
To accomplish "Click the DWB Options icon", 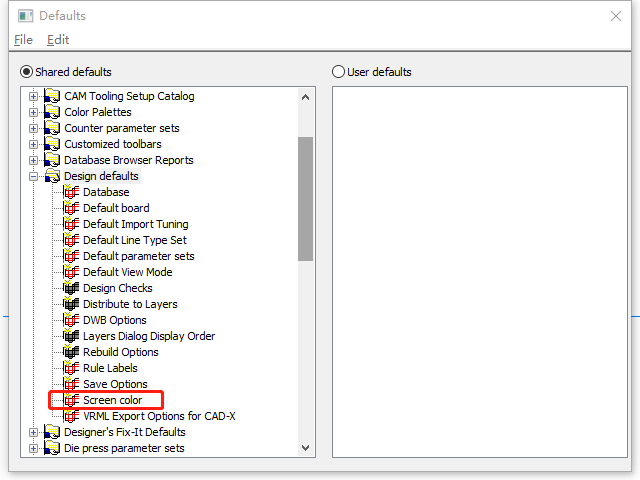I will tap(71, 320).
